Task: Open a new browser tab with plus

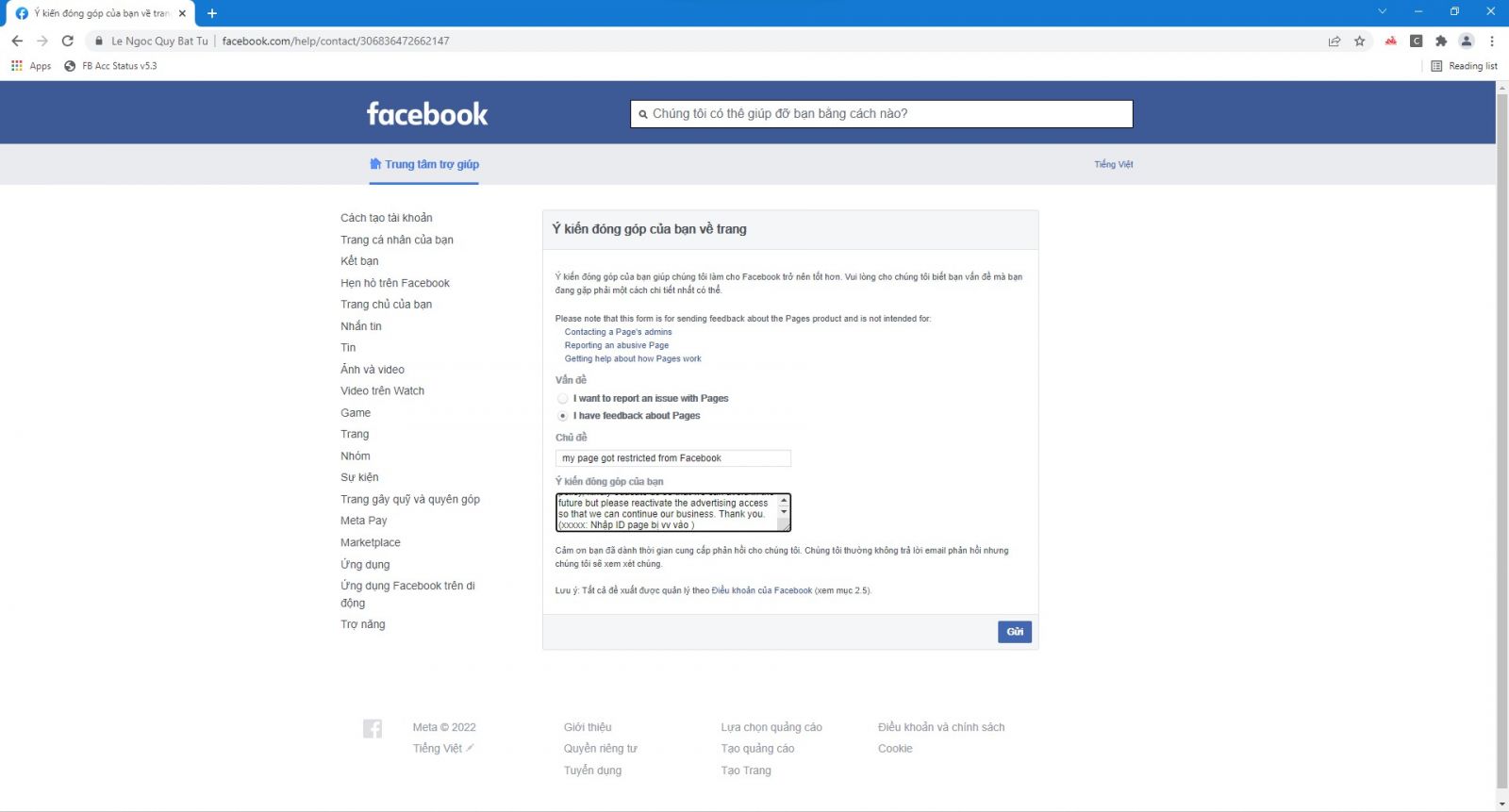Action: pyautogui.click(x=212, y=13)
